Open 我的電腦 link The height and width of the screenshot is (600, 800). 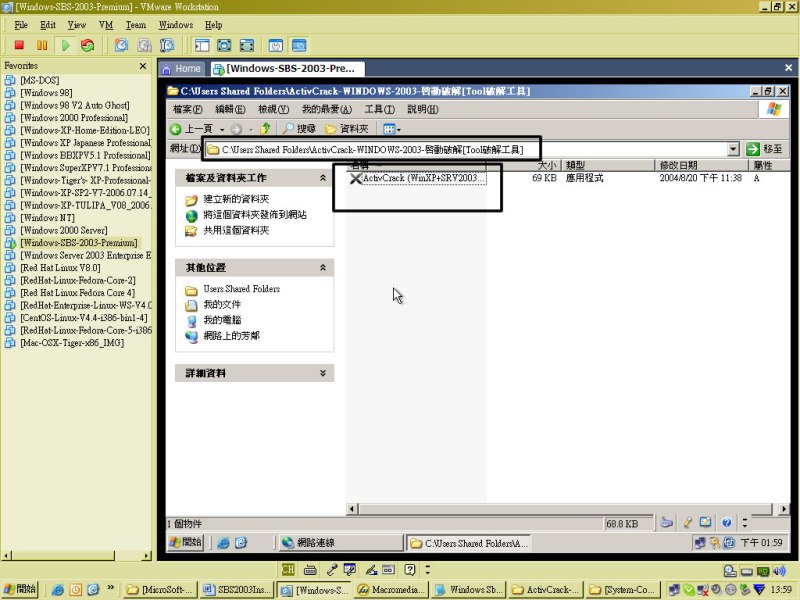pyautogui.click(x=222, y=320)
